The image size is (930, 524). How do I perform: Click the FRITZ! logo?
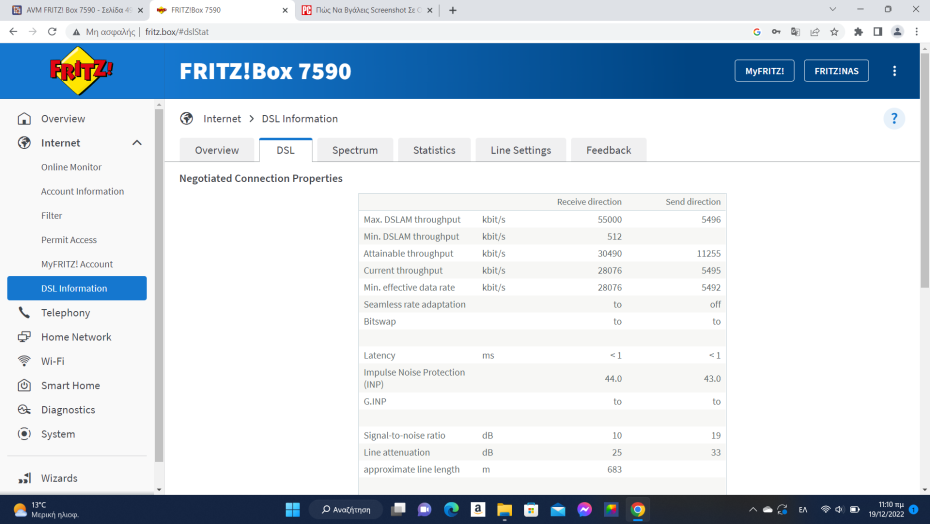81,71
